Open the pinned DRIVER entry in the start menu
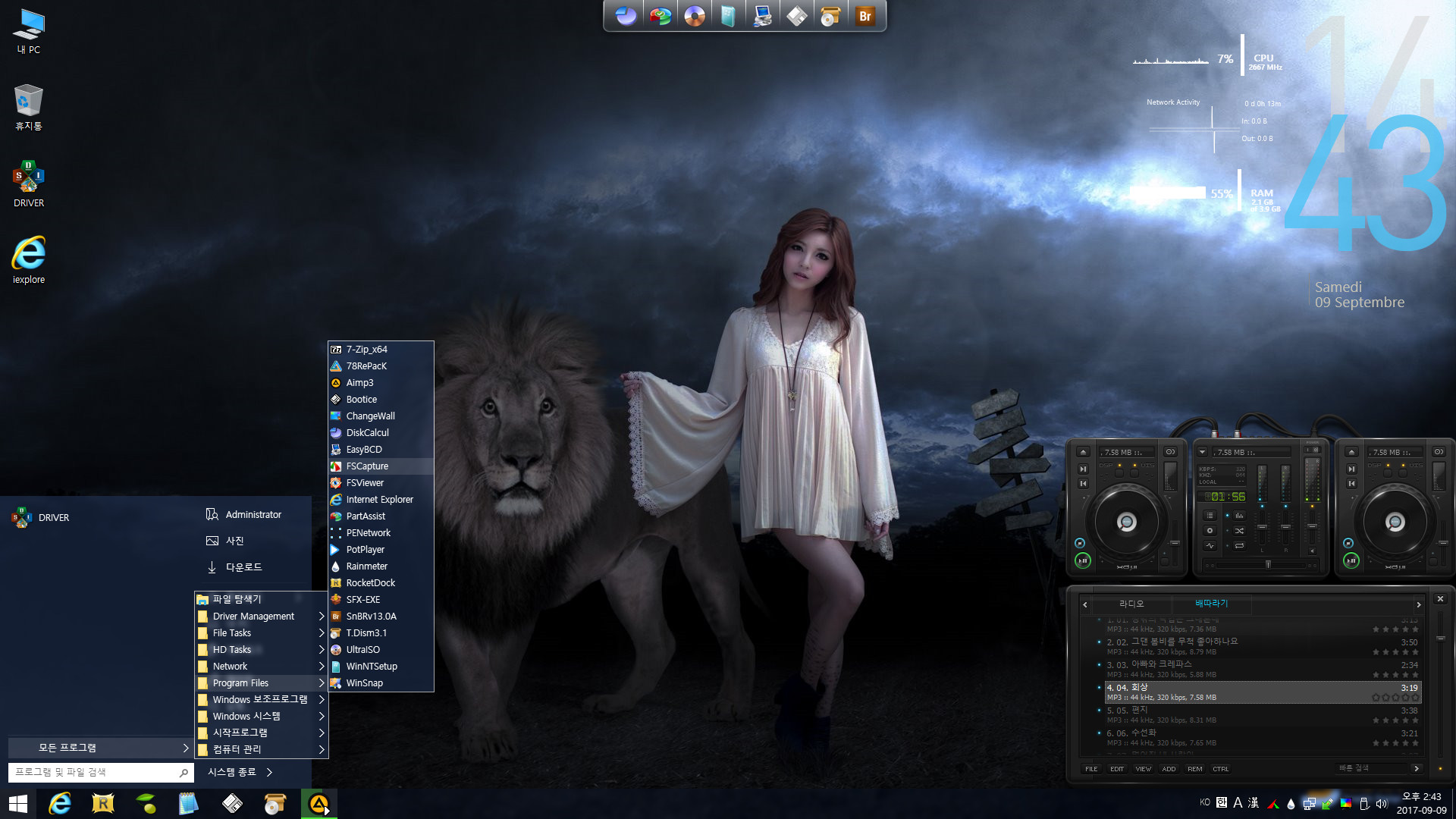This screenshot has height=819, width=1456. pyautogui.click(x=41, y=518)
